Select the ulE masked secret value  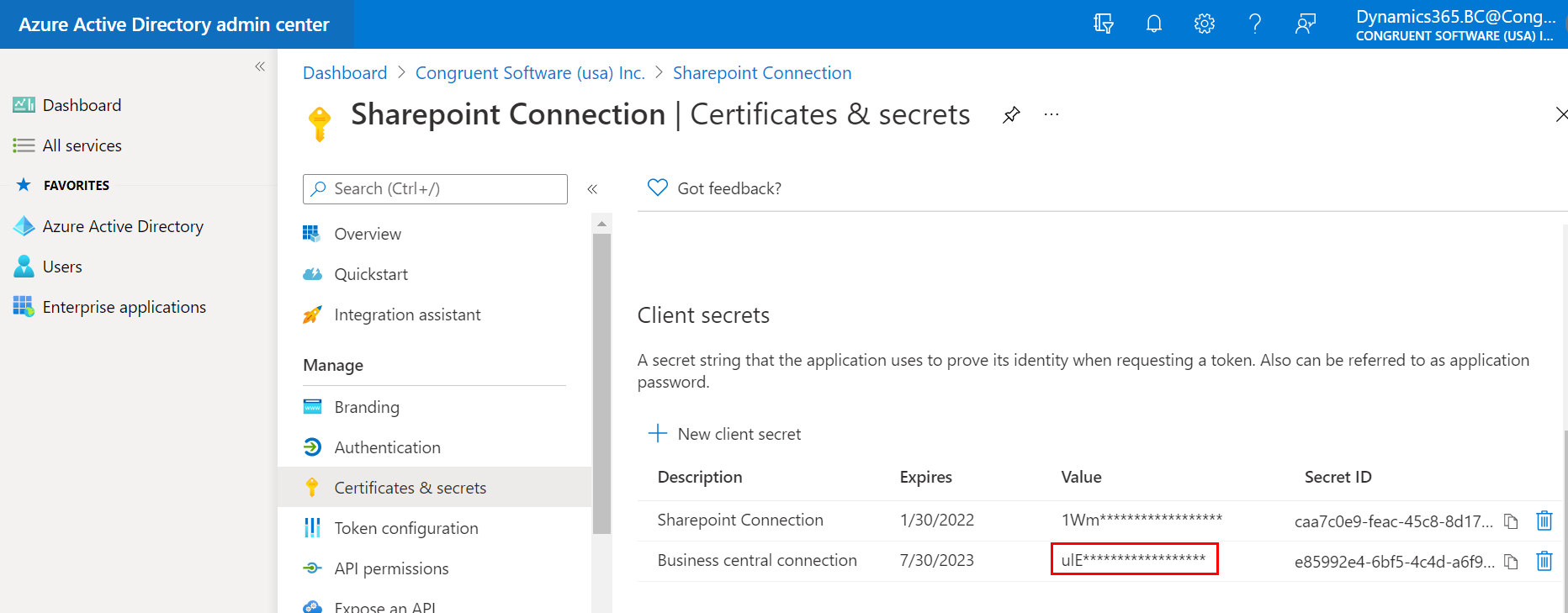click(x=1134, y=559)
